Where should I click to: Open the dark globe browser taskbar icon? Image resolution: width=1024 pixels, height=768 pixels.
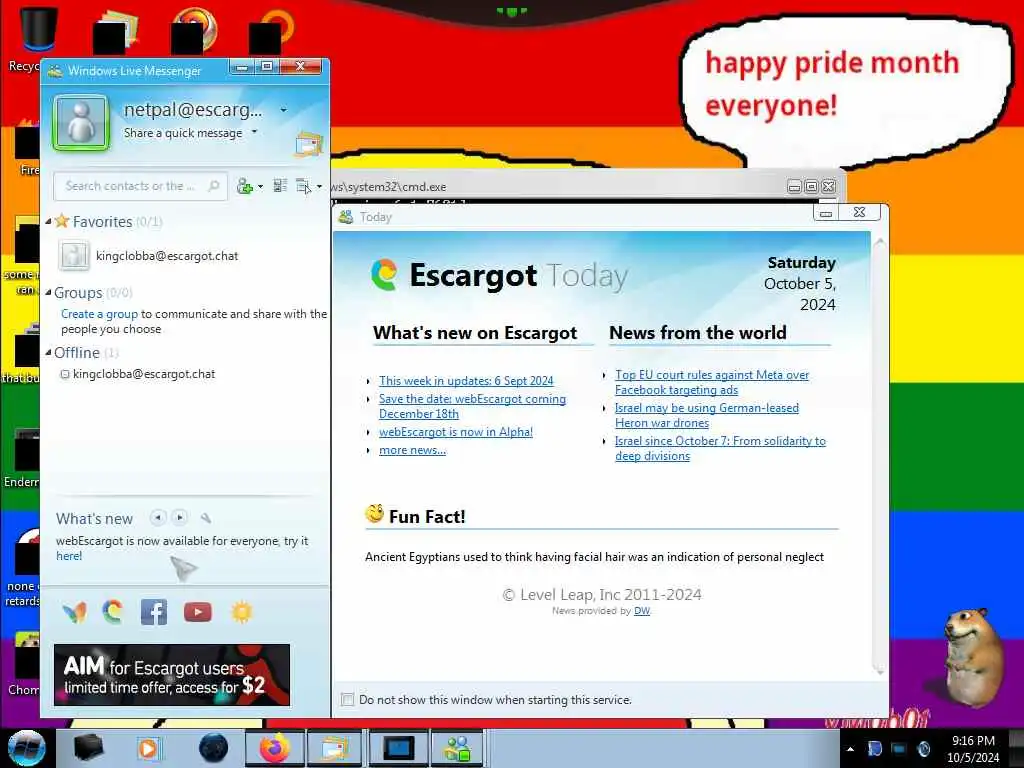(x=214, y=748)
